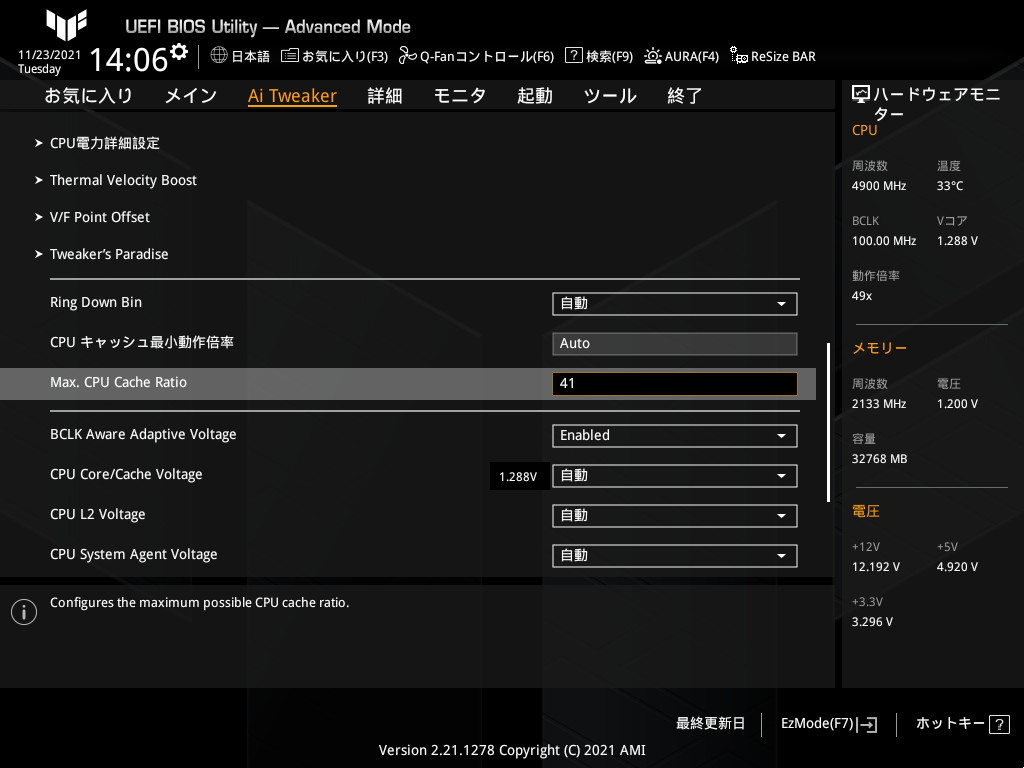Click the 2133 MHz memory frequency value
The image size is (1024, 768).
tap(879, 404)
